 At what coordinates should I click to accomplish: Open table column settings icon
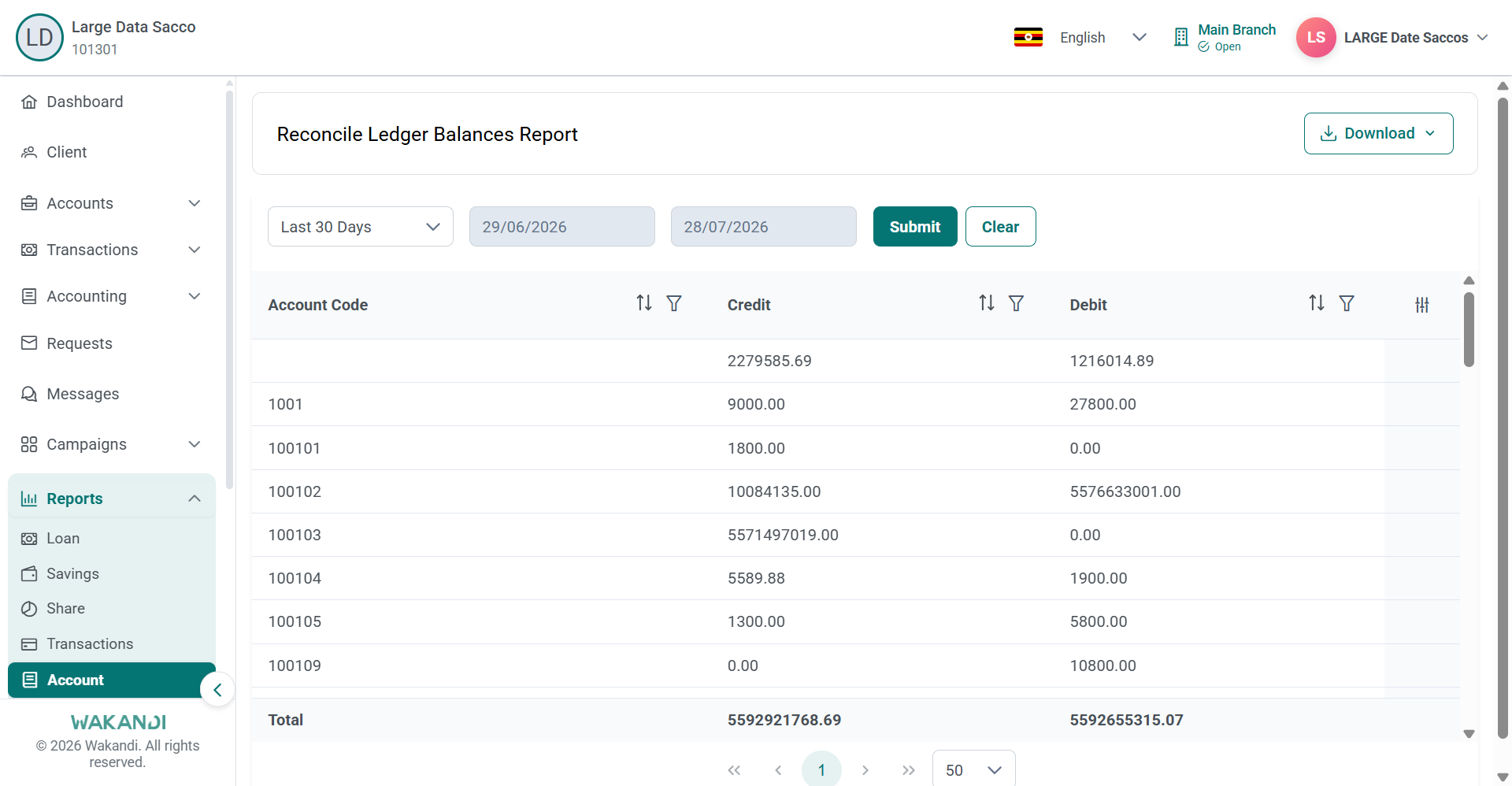pos(1422,305)
